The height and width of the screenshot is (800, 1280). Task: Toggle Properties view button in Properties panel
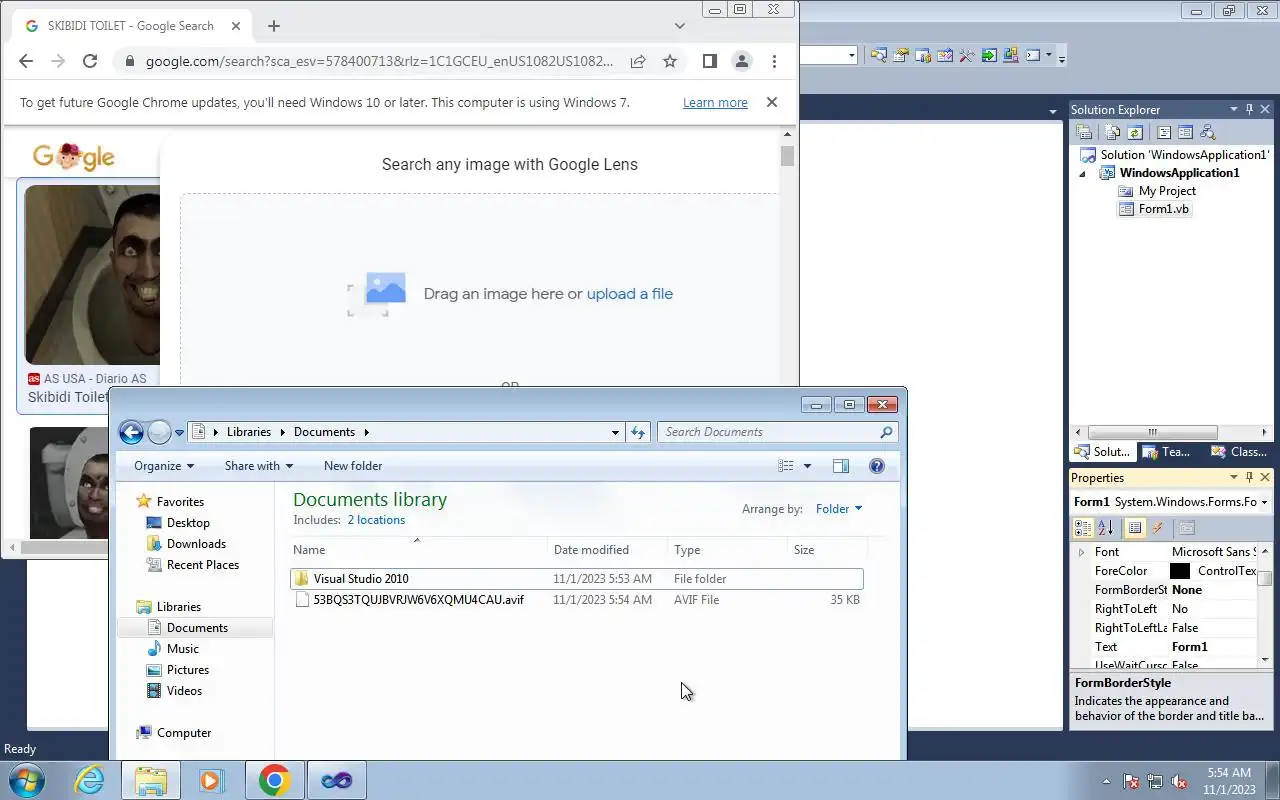click(1134, 528)
